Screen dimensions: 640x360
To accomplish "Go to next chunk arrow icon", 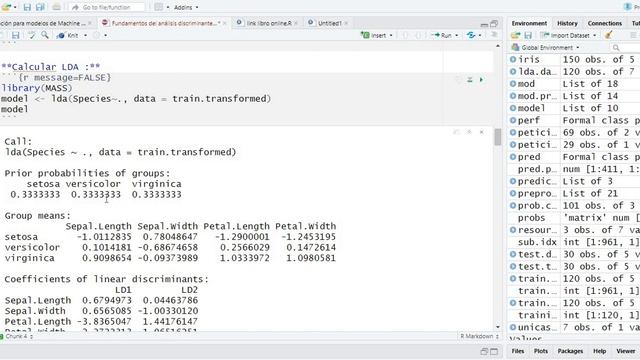I will coord(418,36).
